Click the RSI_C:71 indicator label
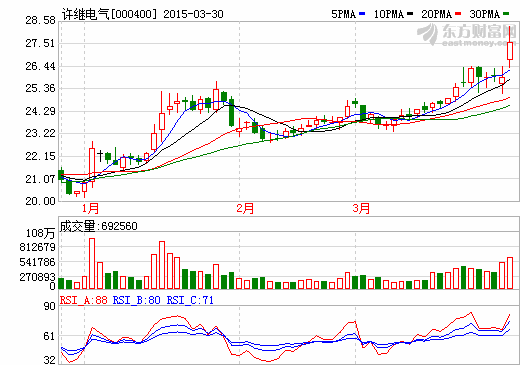 190,300
